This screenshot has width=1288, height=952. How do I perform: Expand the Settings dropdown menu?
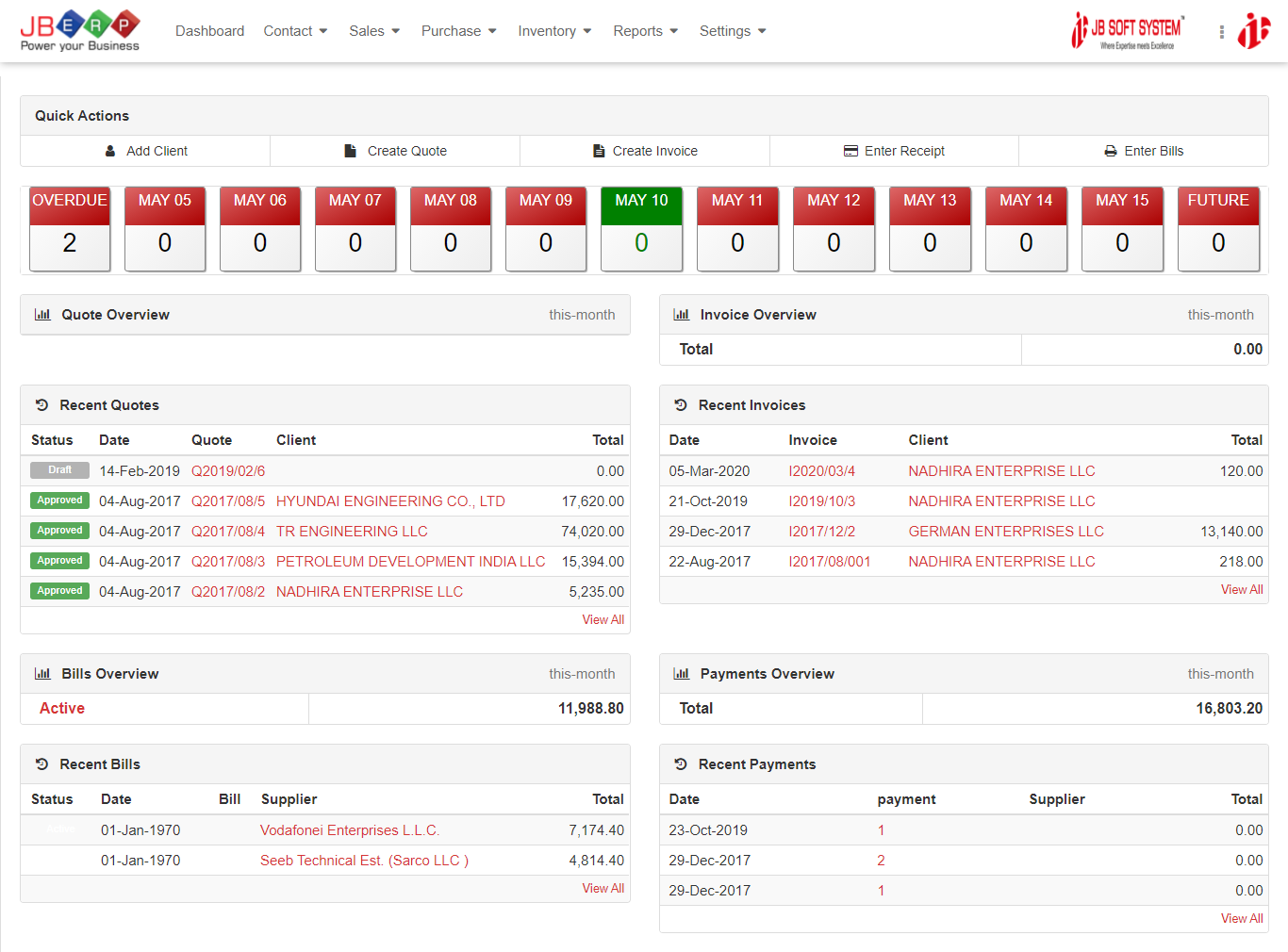tap(733, 31)
